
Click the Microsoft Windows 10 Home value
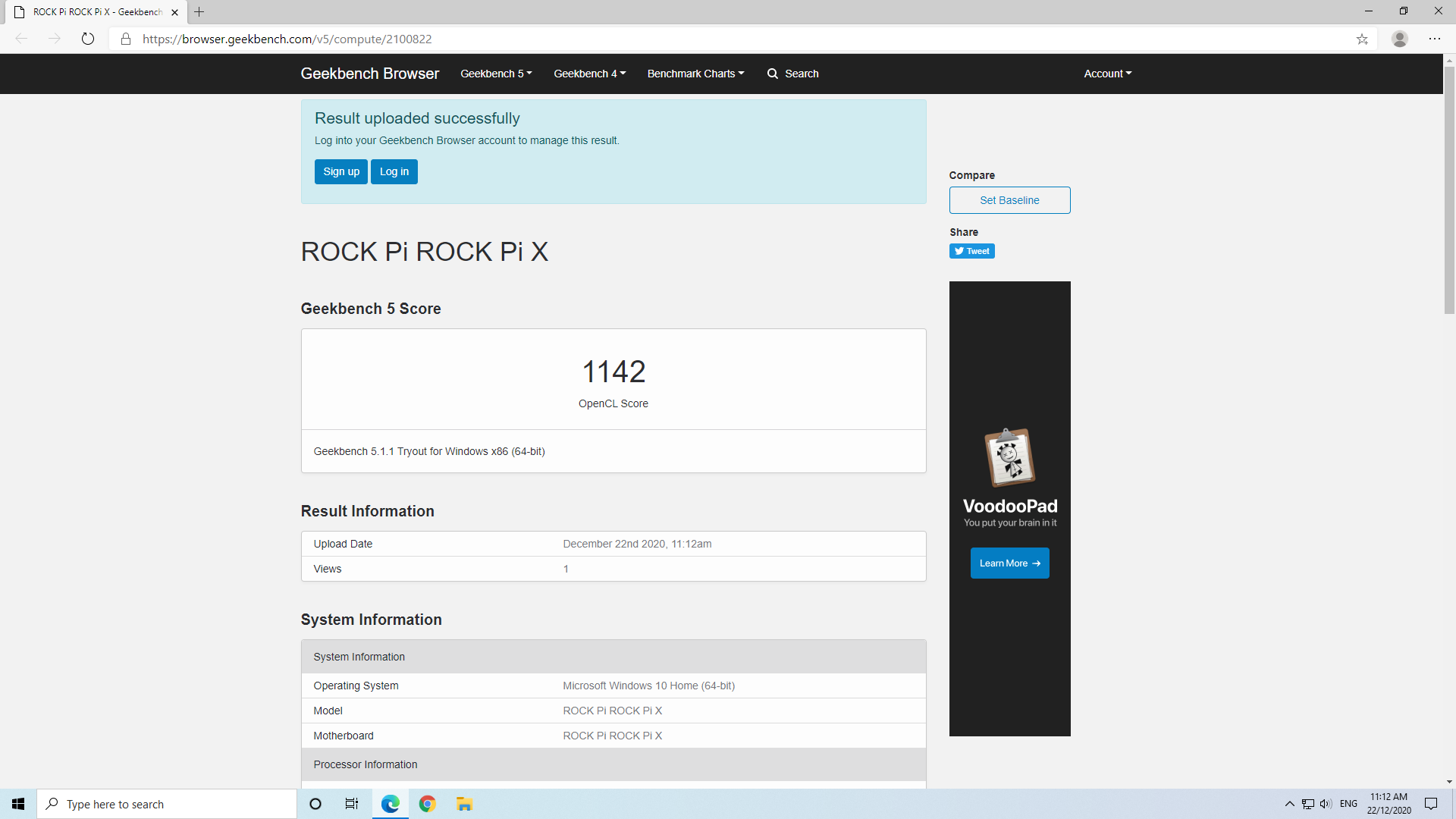[x=648, y=686]
